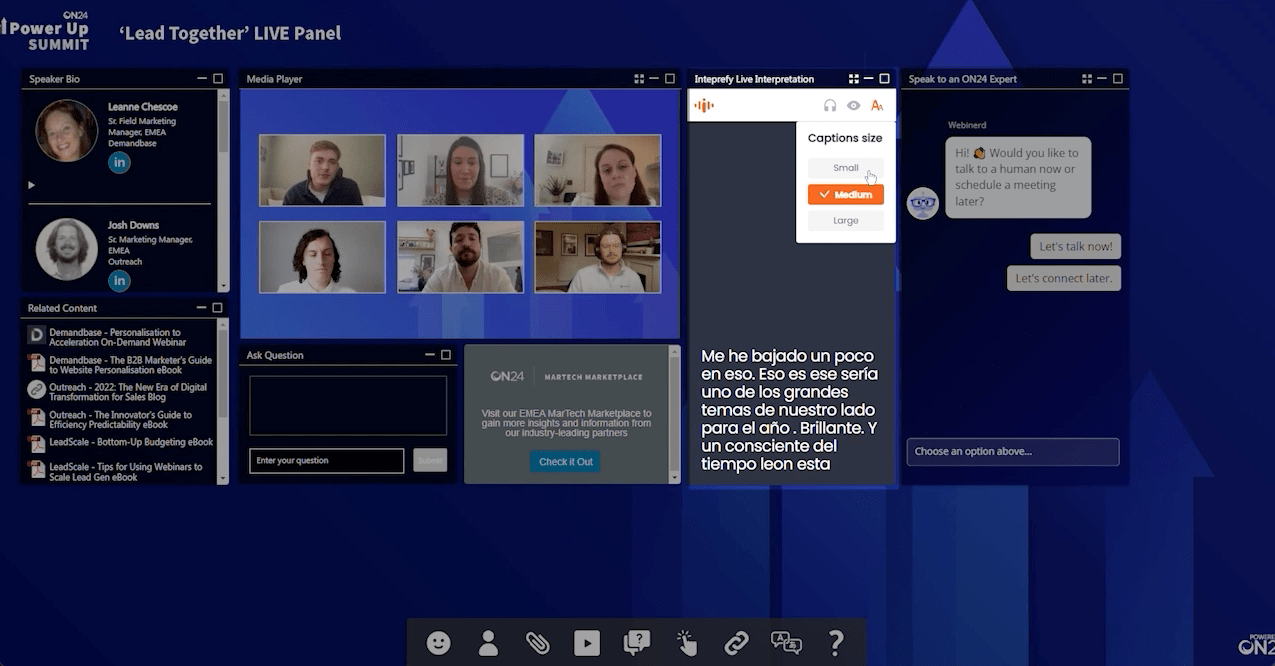Open the emoji reactions tool
The width and height of the screenshot is (1275, 666).
pos(438,643)
